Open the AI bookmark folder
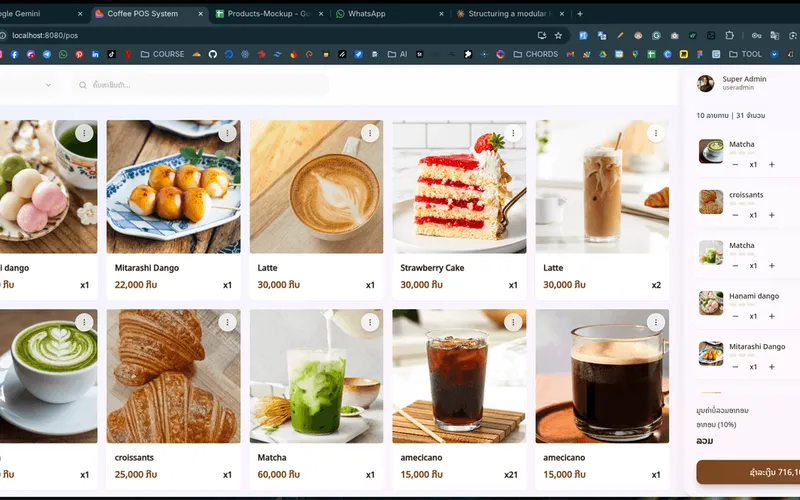 tap(397, 54)
